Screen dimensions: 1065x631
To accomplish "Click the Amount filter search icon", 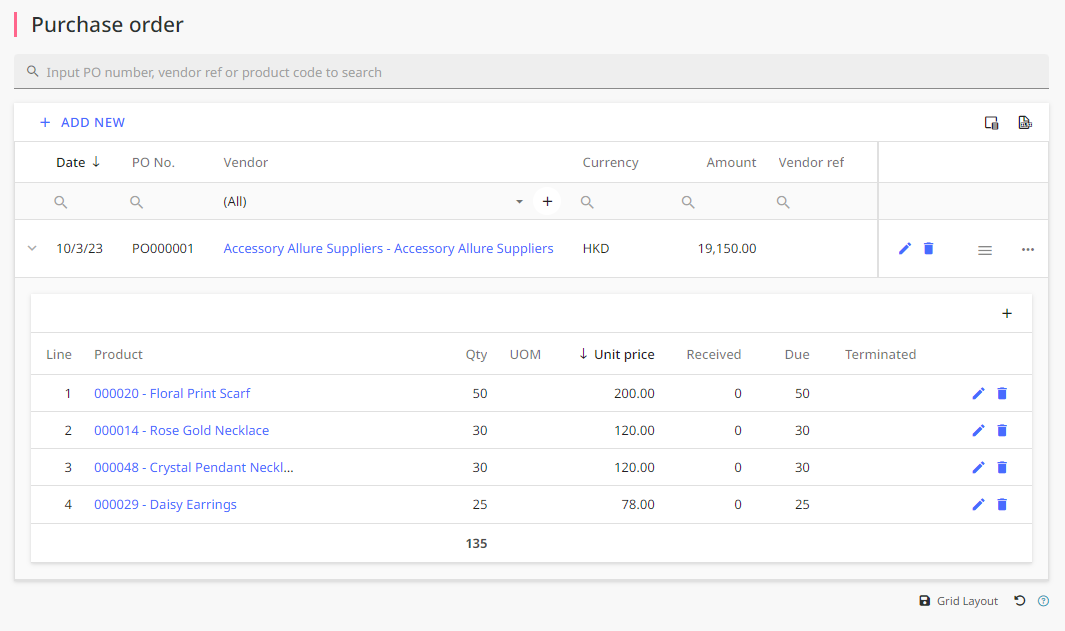I will (x=688, y=202).
